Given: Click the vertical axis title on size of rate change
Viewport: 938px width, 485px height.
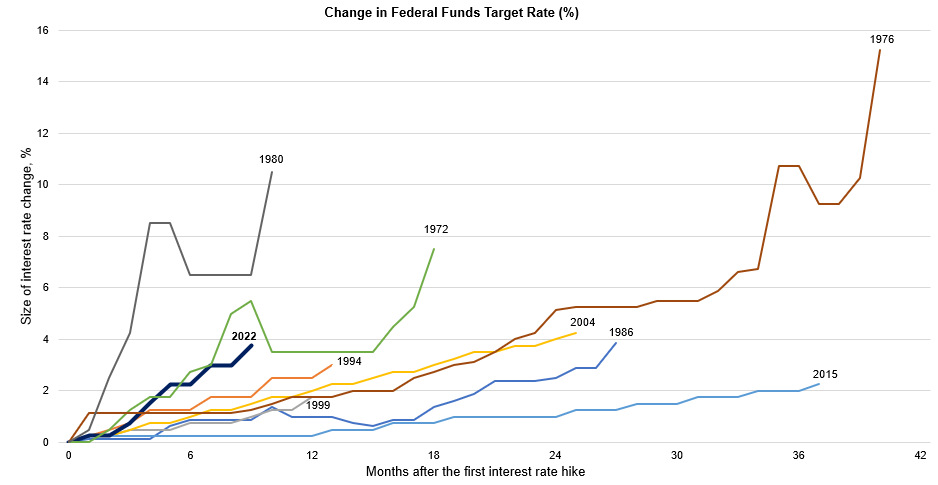Looking at the screenshot, I should 28,235.
